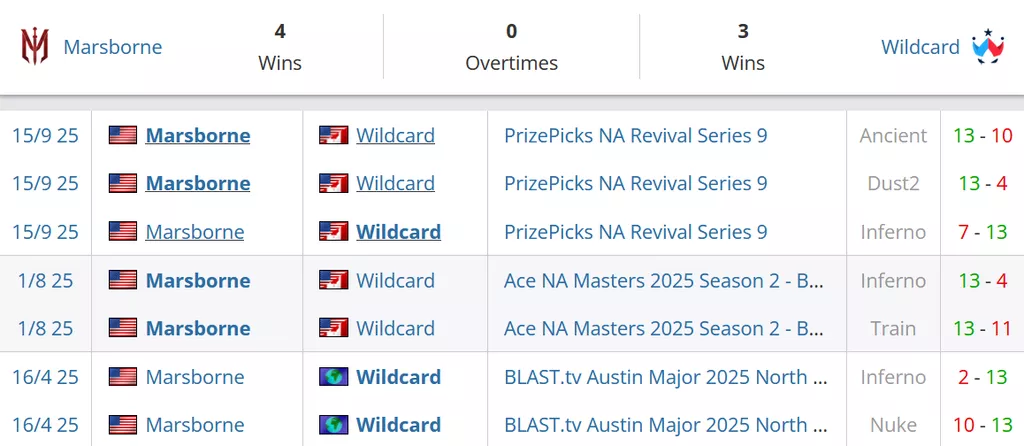This screenshot has width=1024, height=446.
Task: Click the Dust2 map label
Action: (x=893, y=183)
